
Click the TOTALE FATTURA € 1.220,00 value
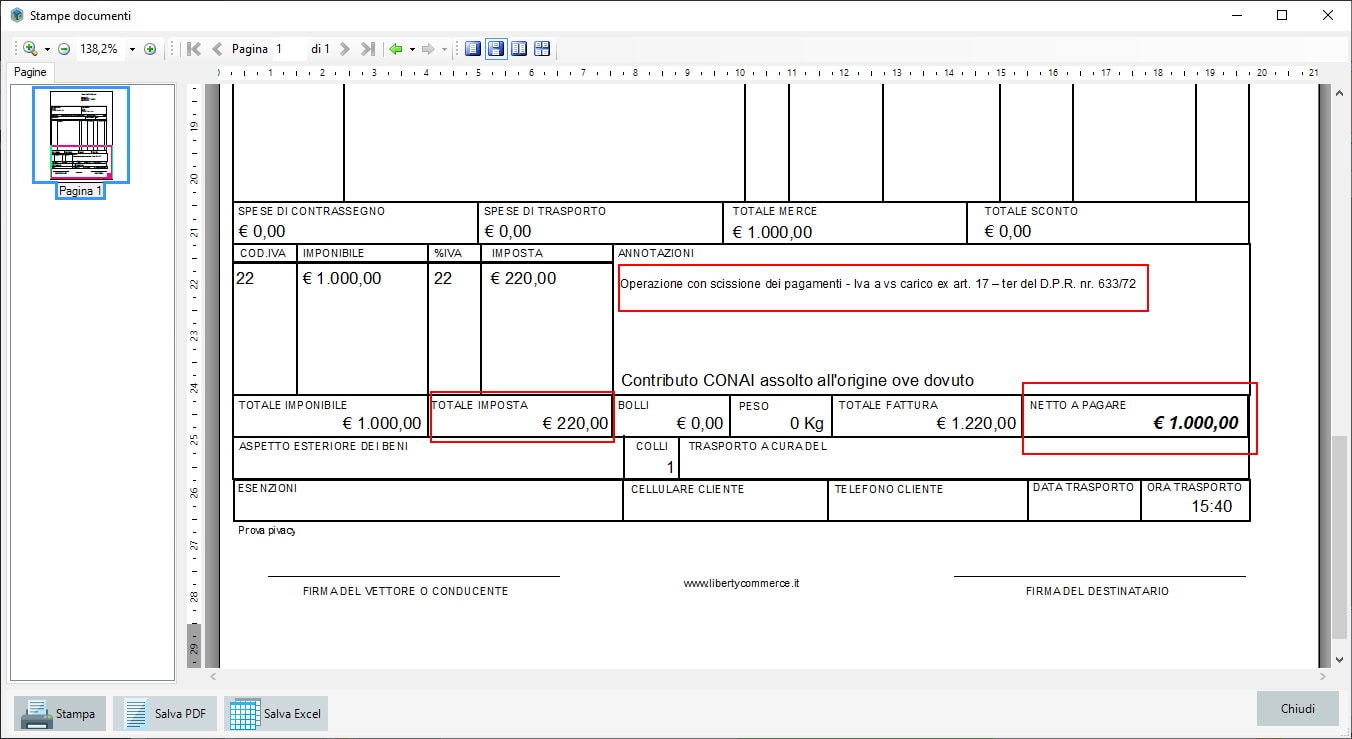click(x=976, y=423)
